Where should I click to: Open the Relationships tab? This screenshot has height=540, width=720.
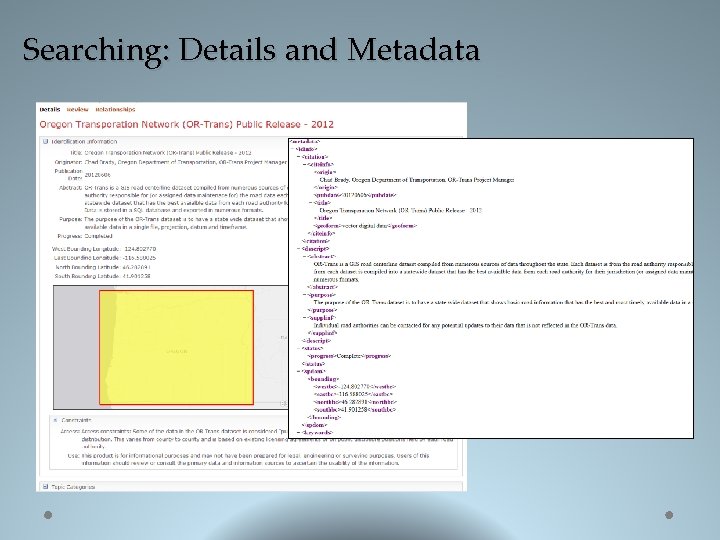pyautogui.click(x=115, y=109)
